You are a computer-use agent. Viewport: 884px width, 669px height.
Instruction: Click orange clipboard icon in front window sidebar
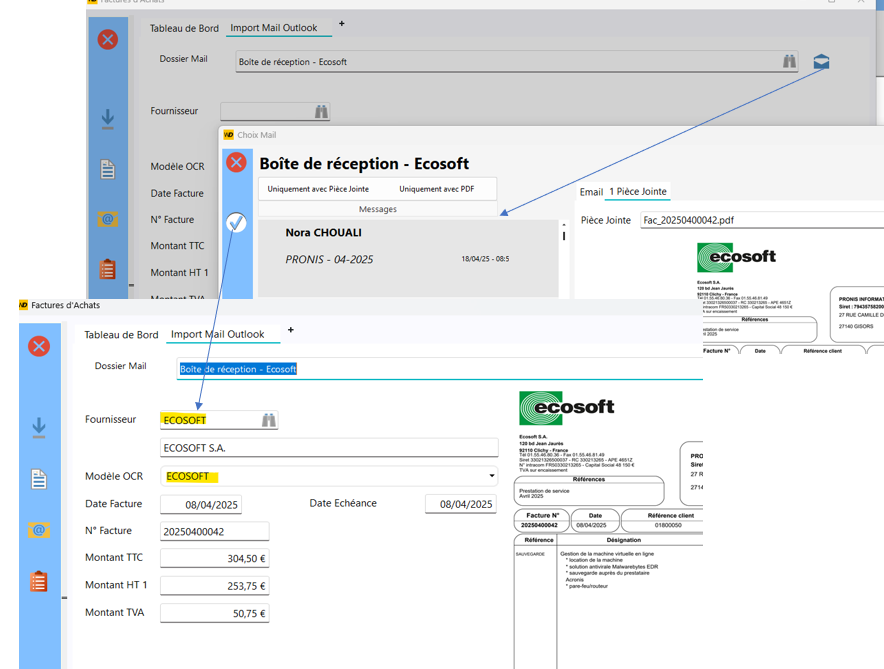39,582
